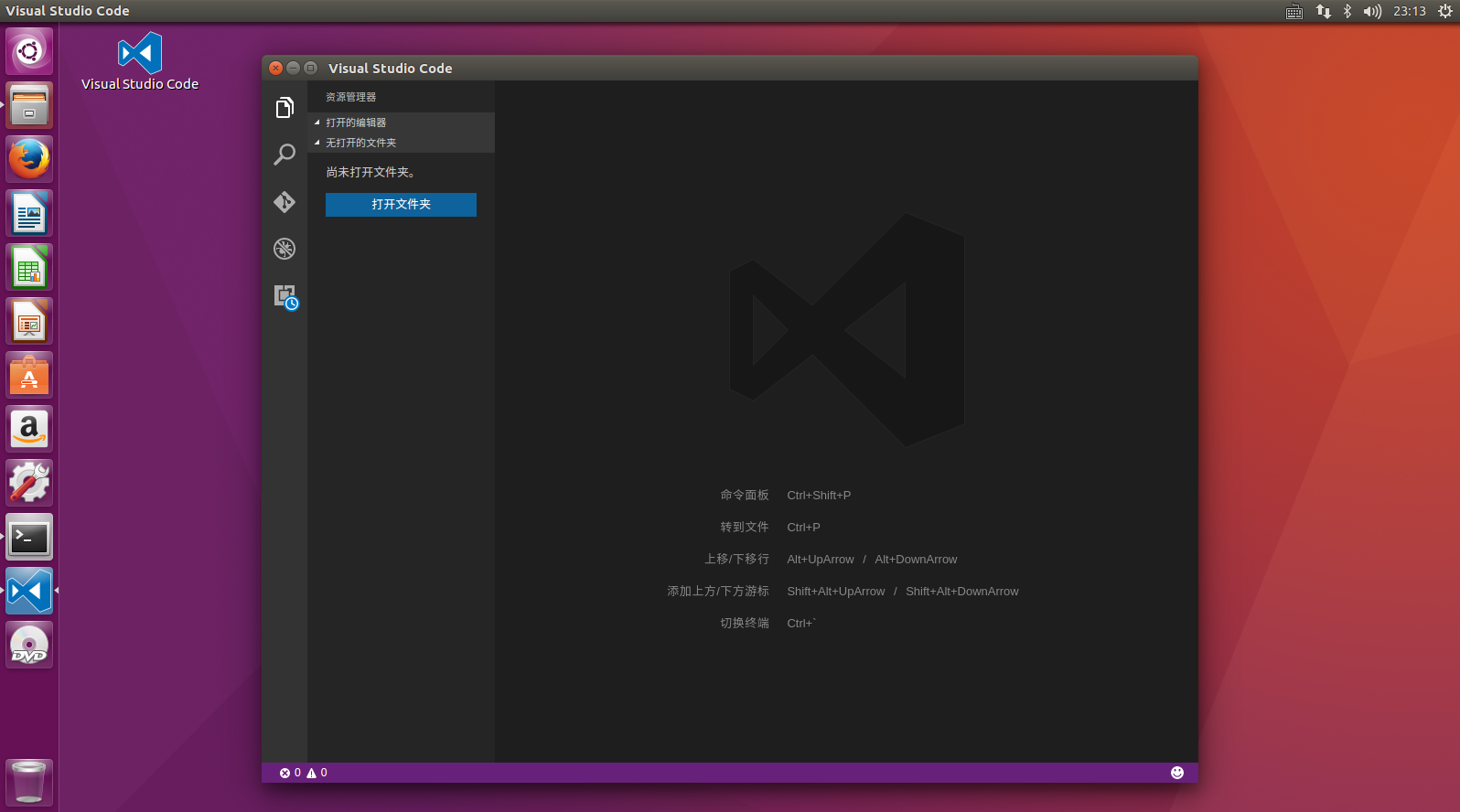Launch LibreOffice Impress from launcher
The height and width of the screenshot is (812, 1460).
[29, 321]
